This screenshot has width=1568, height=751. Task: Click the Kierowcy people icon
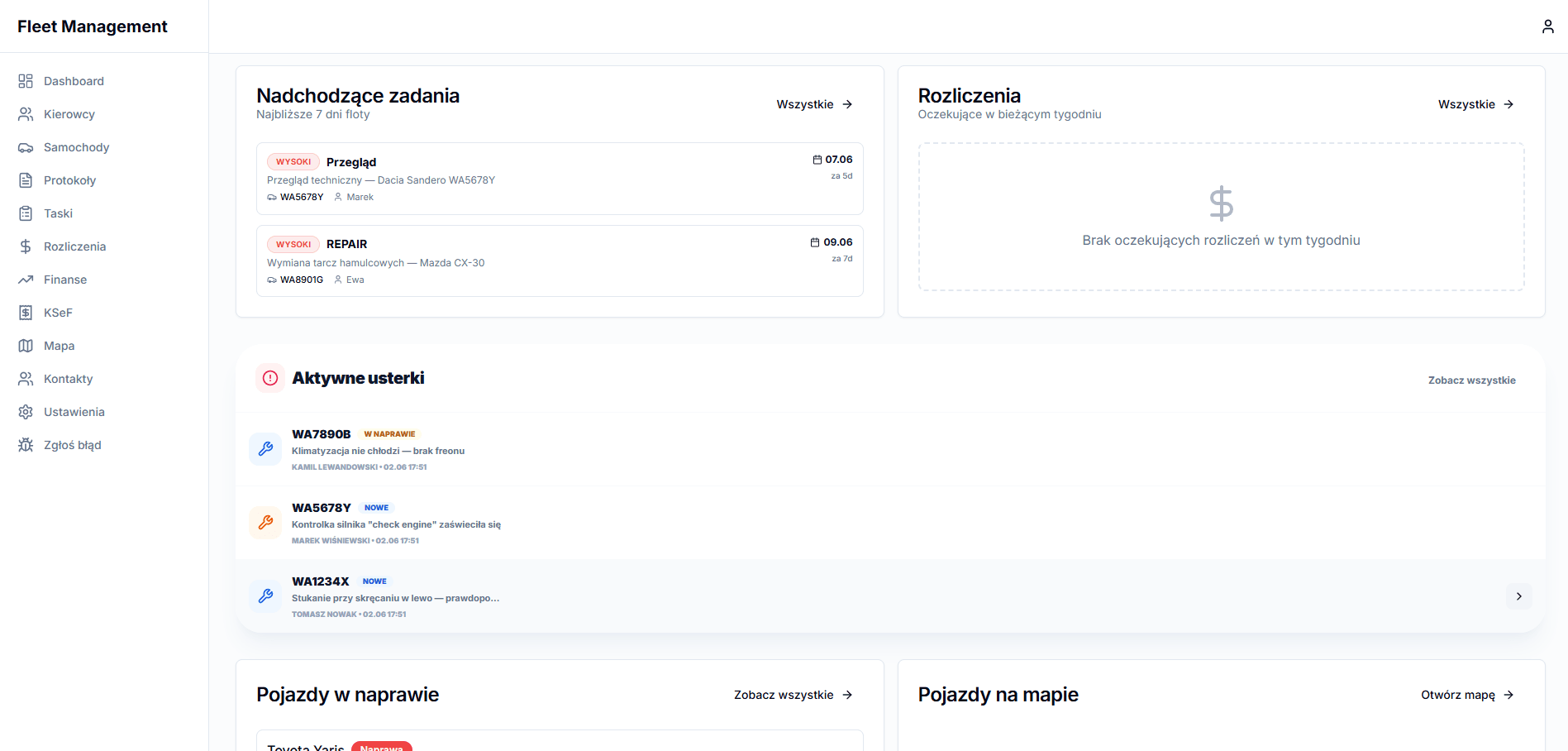point(26,114)
